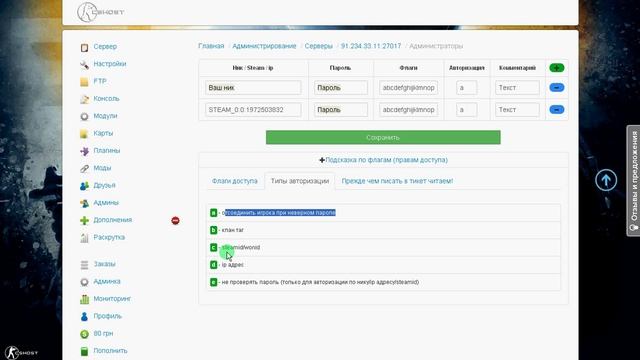Image resolution: width=640 pixels, height=360 pixels.
Task: Click the green 'd' ip адрес badge
Action: click(x=213, y=265)
